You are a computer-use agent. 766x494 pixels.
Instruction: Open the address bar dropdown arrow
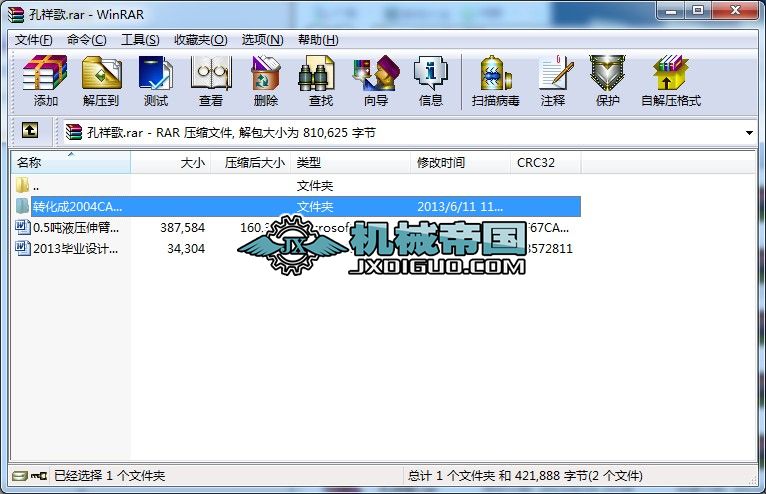point(749,132)
